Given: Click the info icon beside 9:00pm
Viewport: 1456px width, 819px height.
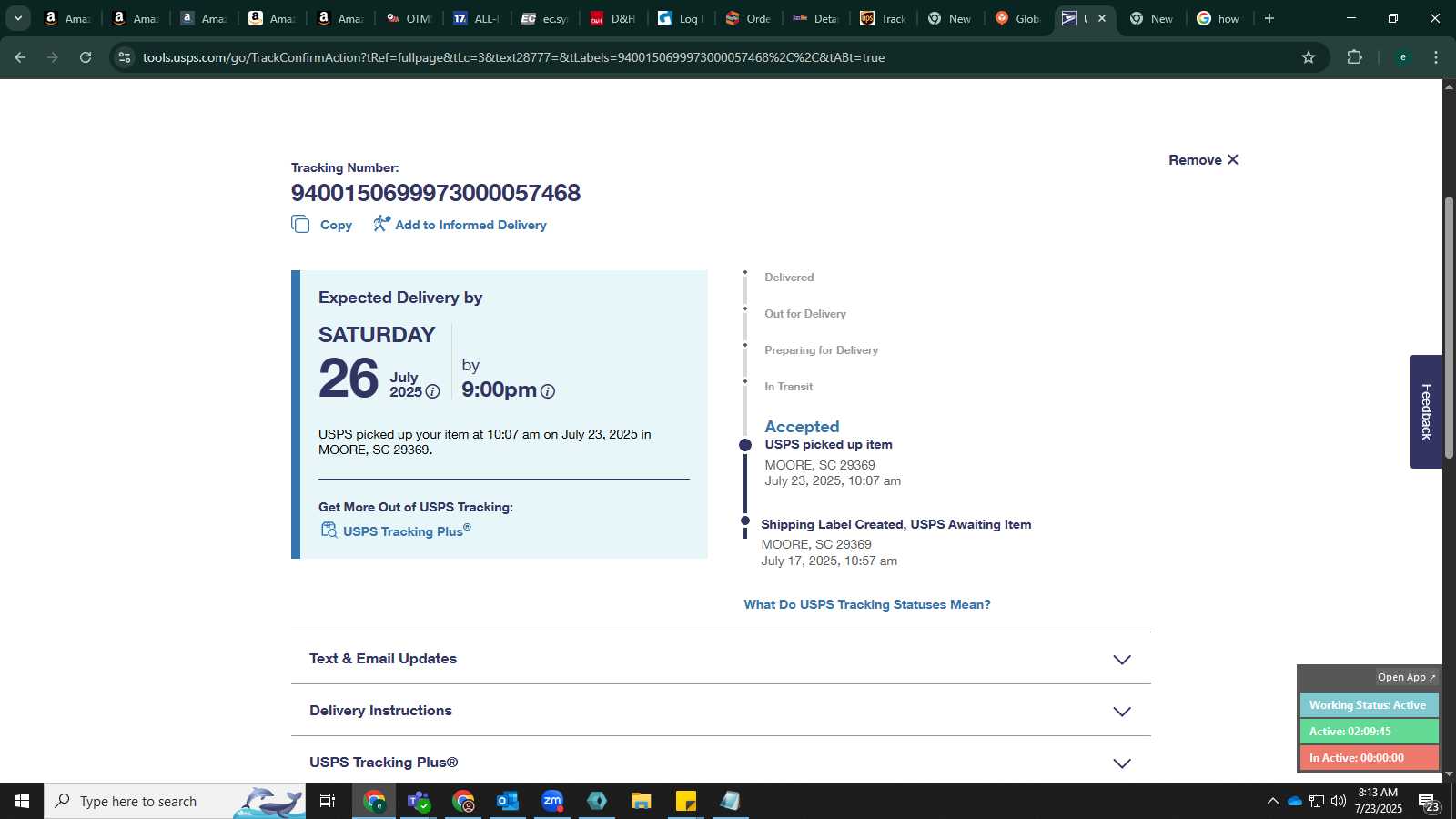Looking at the screenshot, I should tap(548, 391).
